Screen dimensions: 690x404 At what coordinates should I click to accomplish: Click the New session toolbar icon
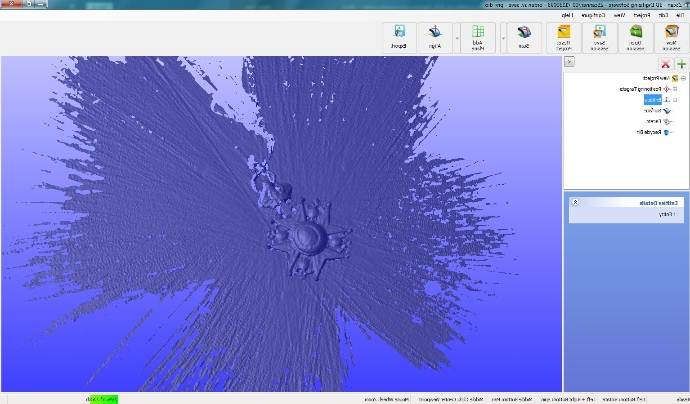coord(671,32)
